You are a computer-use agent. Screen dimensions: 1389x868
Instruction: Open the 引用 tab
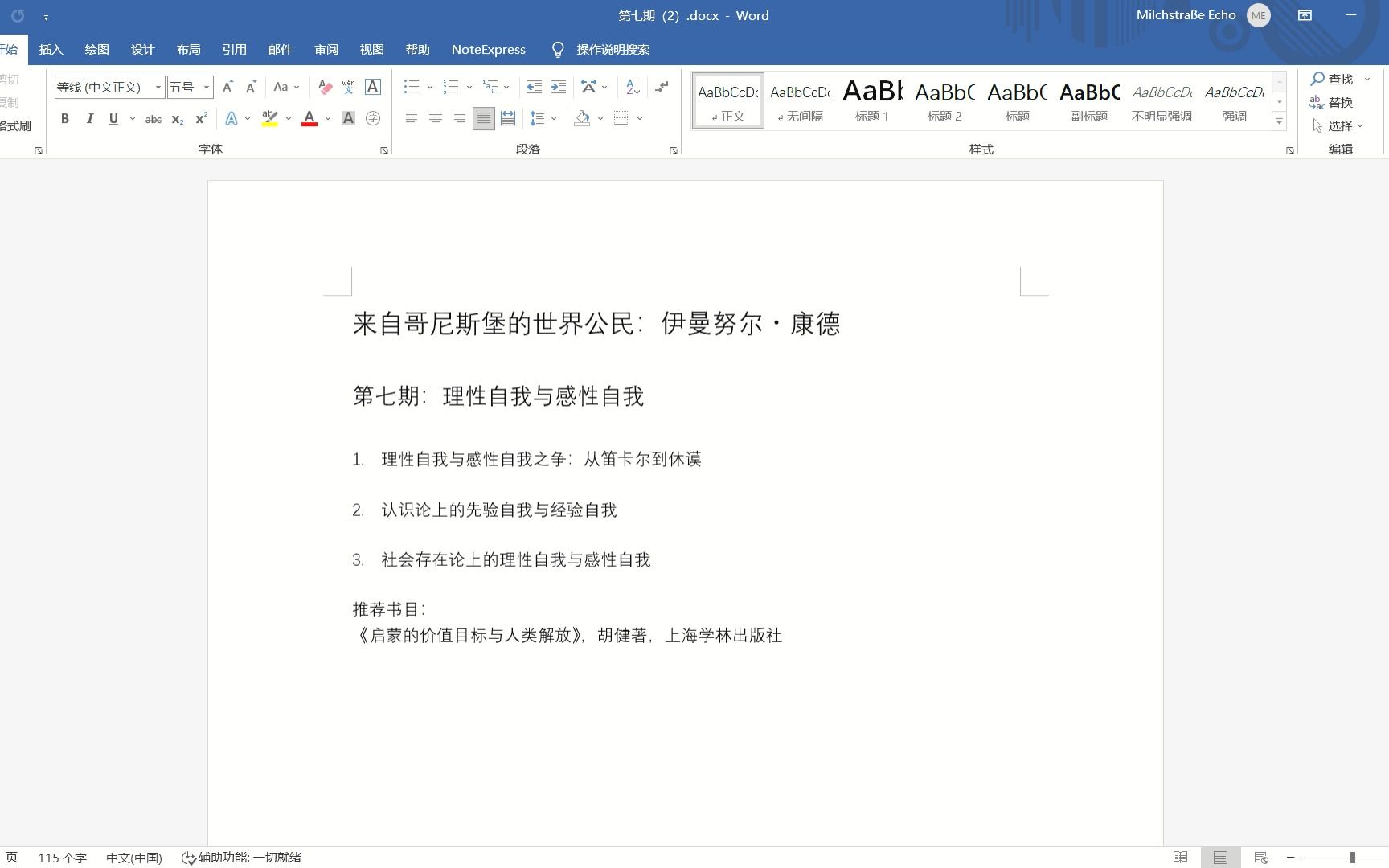234,50
